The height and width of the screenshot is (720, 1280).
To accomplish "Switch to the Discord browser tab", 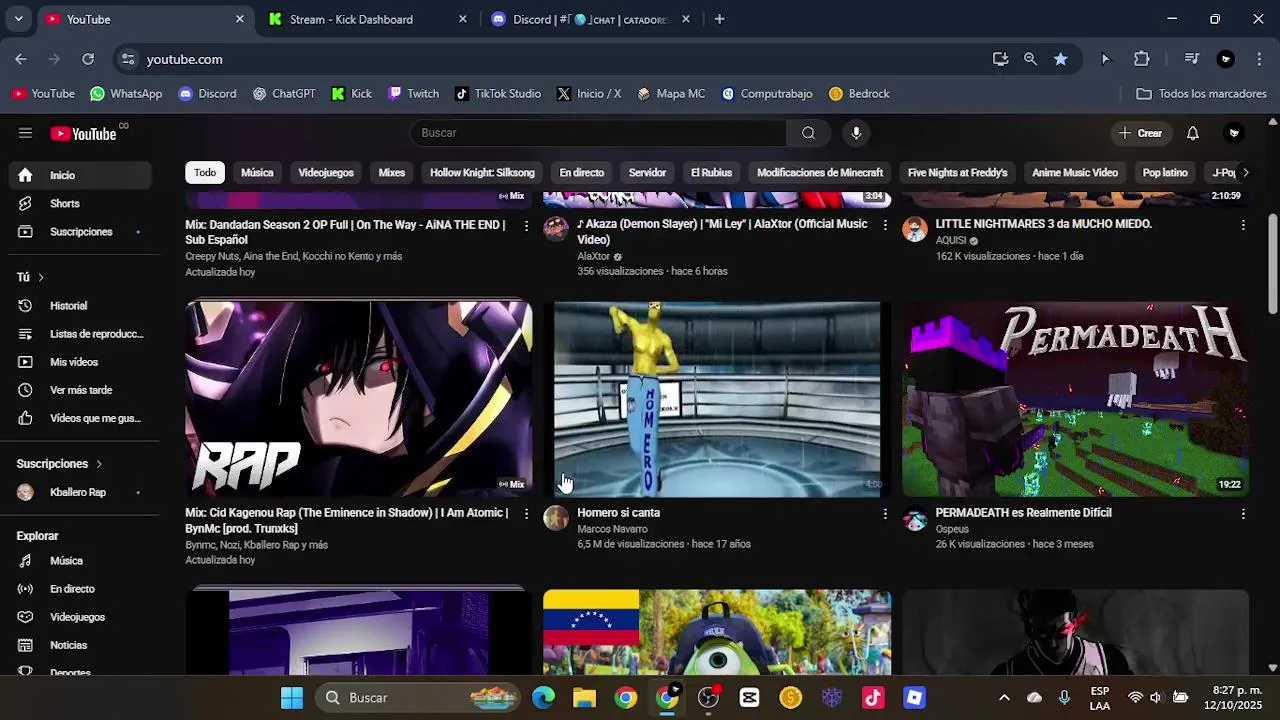I will (590, 19).
